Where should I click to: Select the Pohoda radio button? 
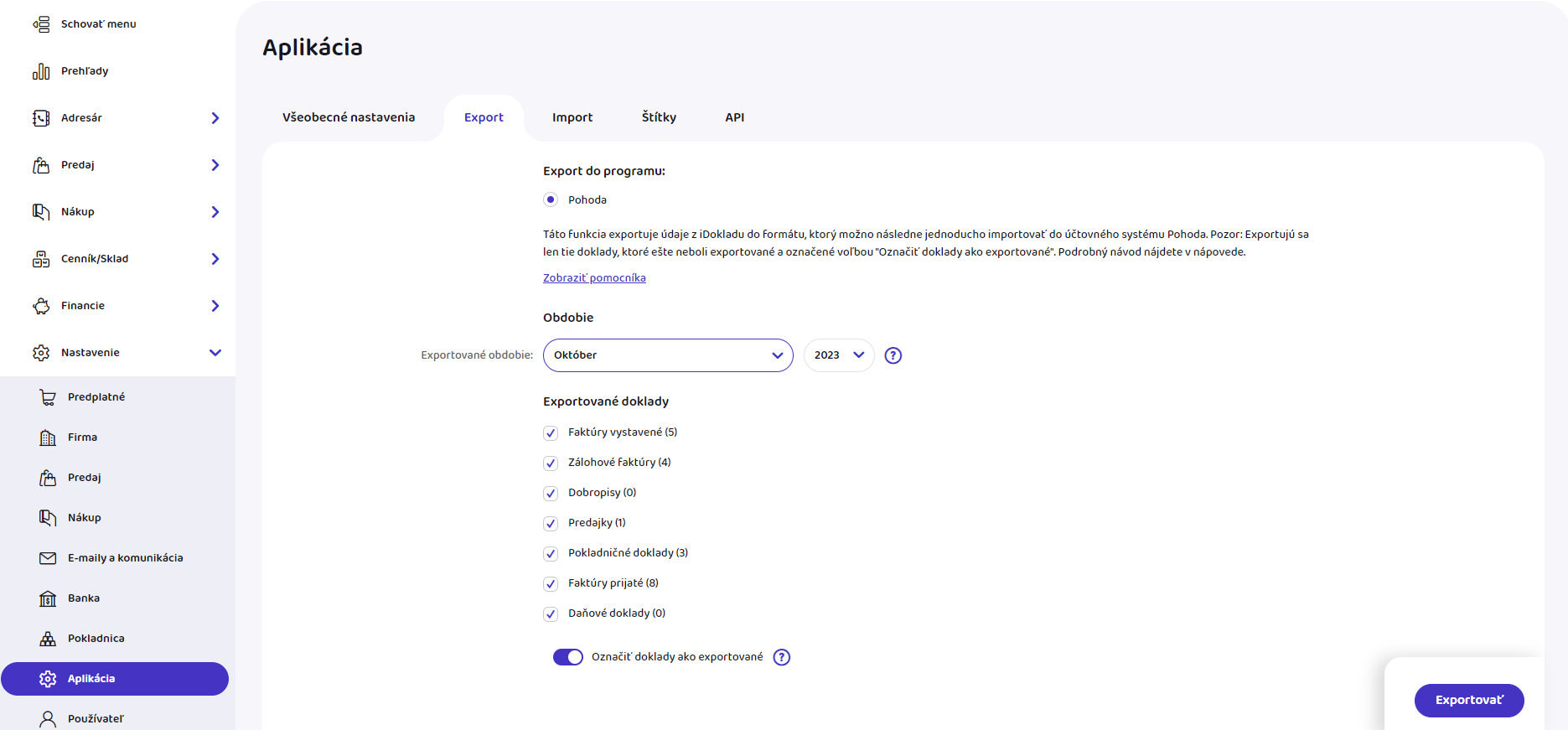[551, 199]
